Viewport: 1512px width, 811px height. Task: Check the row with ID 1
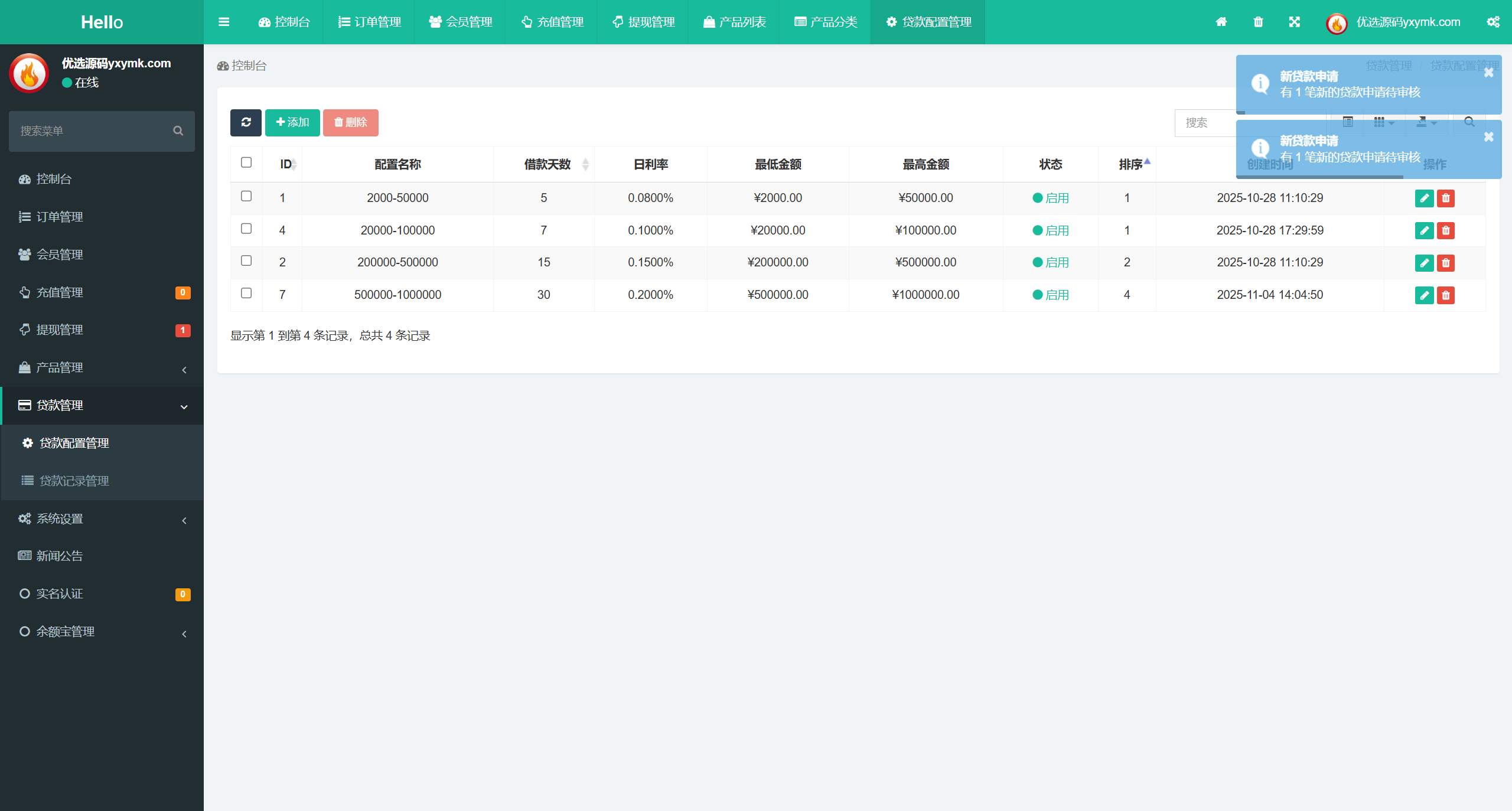(246, 196)
